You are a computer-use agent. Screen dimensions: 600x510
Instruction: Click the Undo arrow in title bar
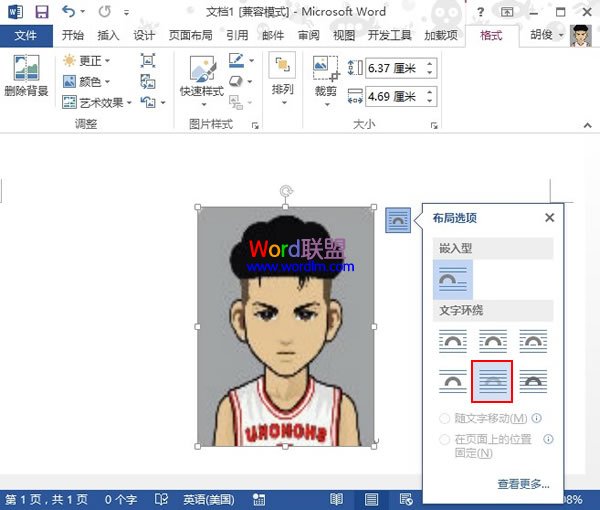[x=68, y=12]
